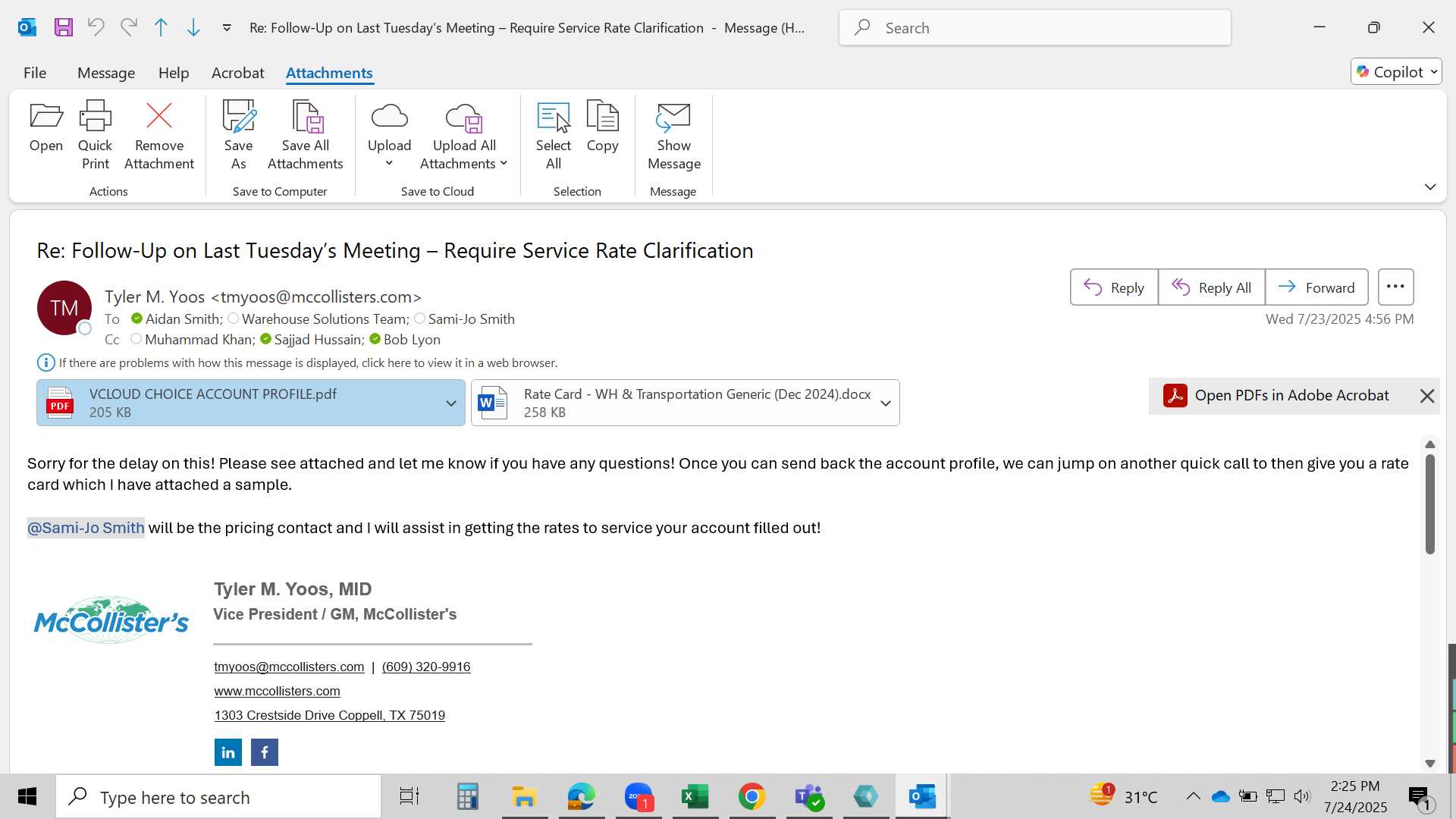
Task: Click the TM sender avatar
Action: (x=64, y=308)
